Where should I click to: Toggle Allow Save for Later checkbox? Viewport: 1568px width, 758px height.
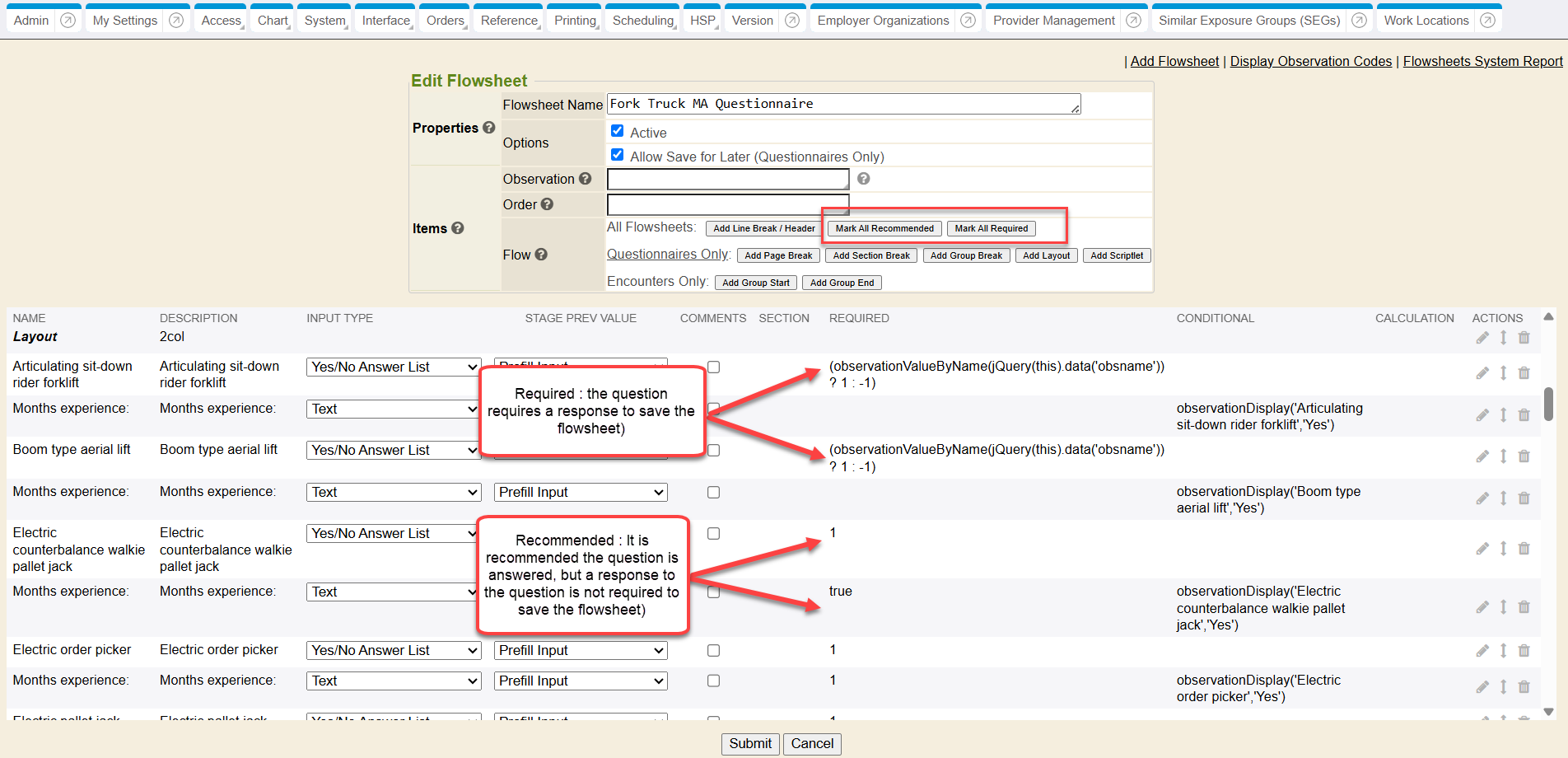point(617,155)
